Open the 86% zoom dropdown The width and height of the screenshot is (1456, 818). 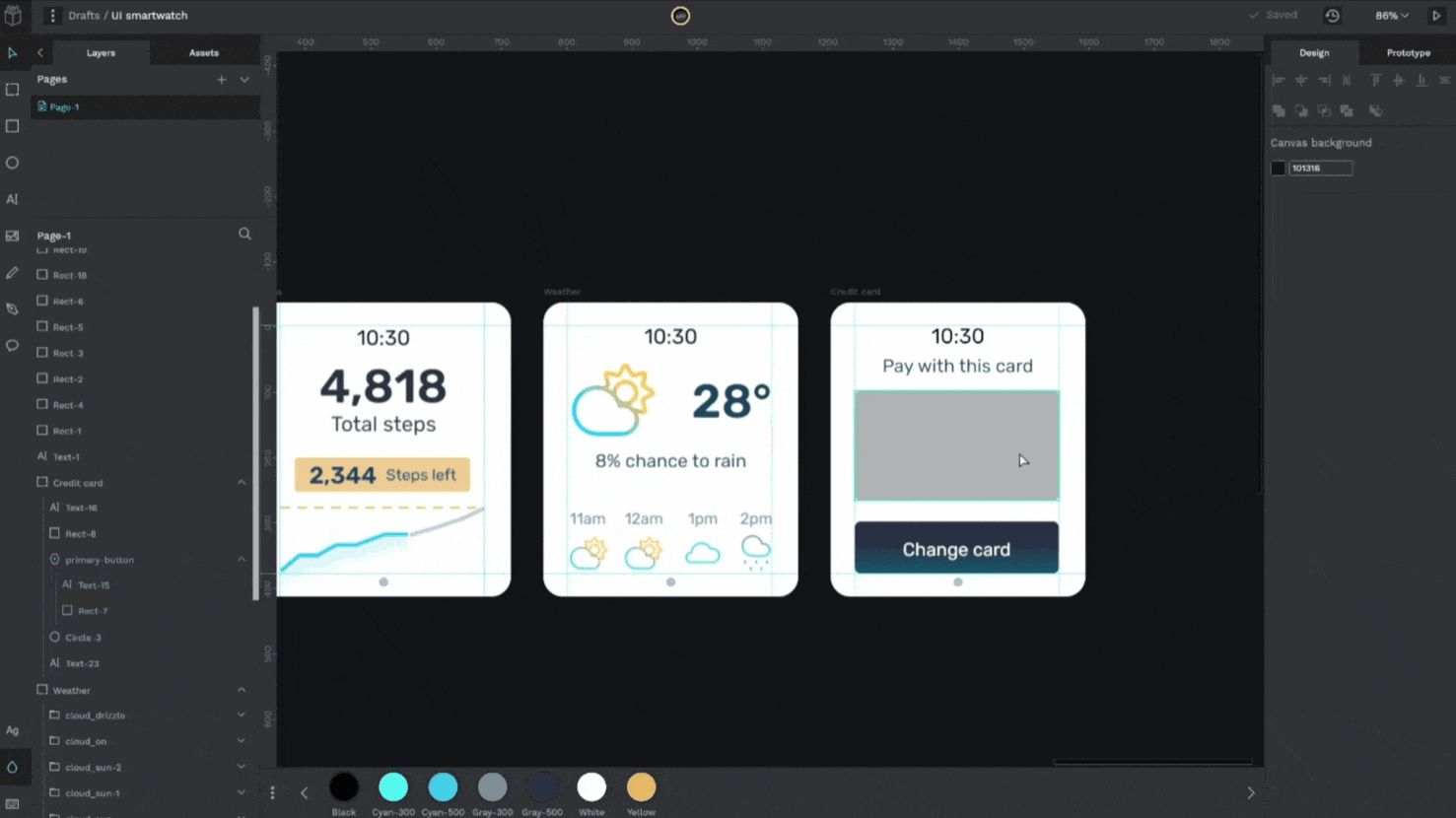click(1392, 16)
